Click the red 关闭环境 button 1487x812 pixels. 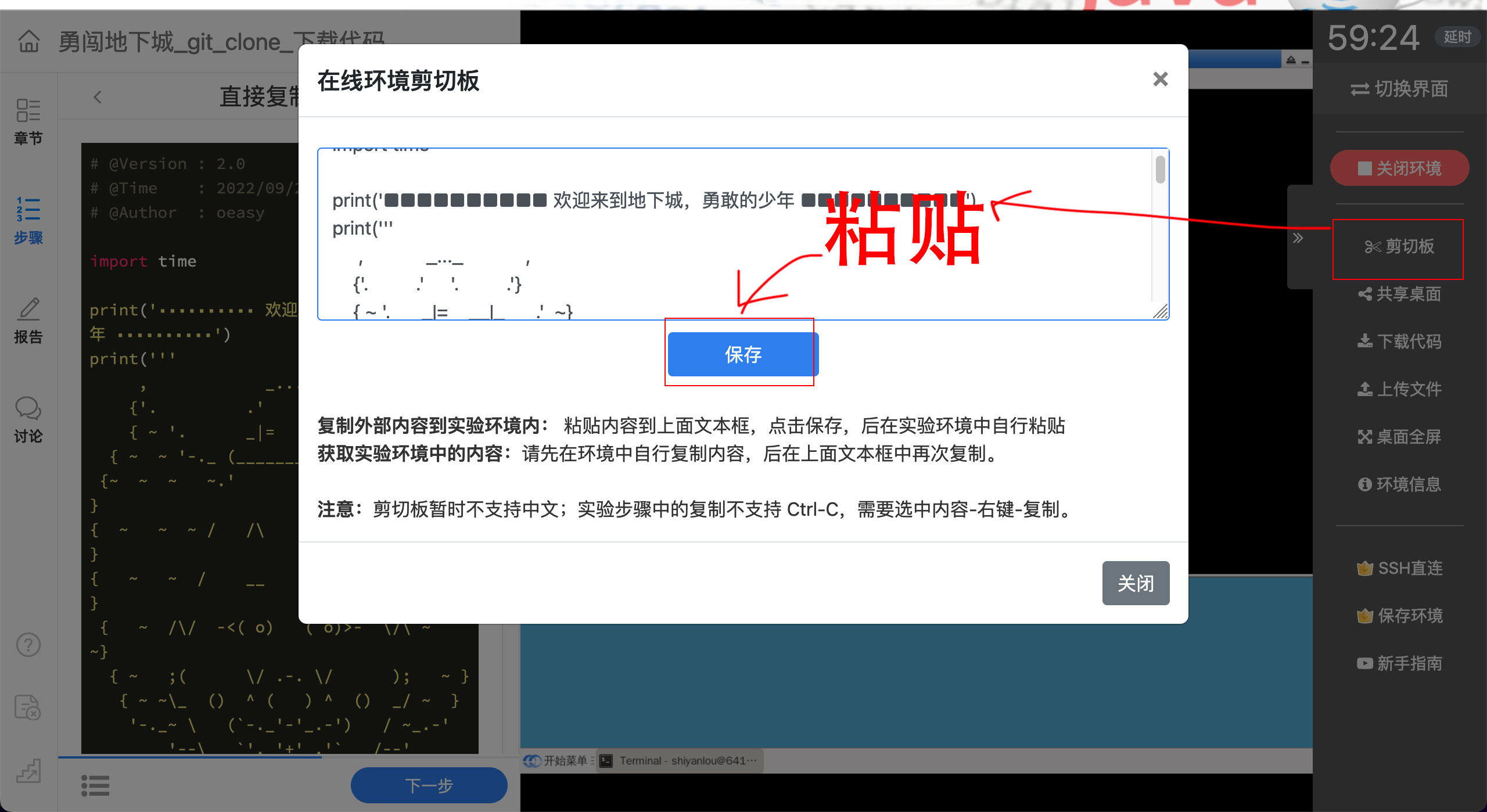(x=1399, y=168)
